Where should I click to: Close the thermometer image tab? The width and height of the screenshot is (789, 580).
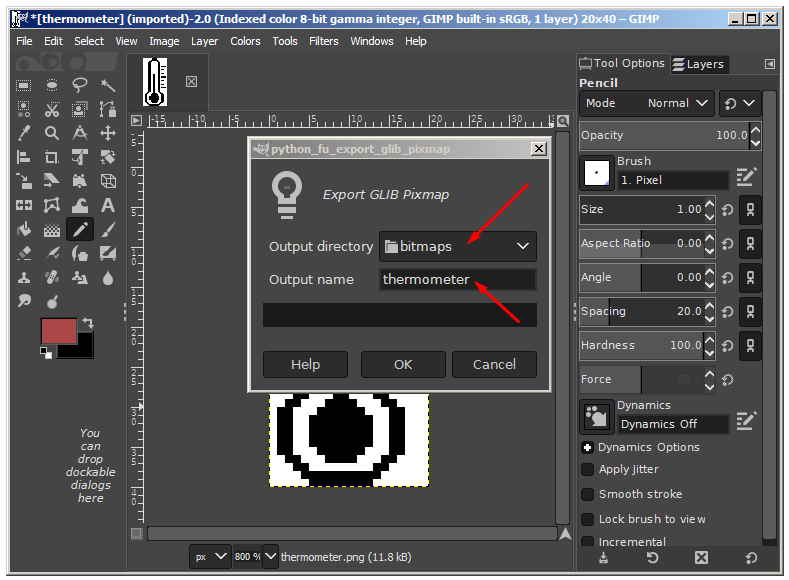[x=191, y=81]
